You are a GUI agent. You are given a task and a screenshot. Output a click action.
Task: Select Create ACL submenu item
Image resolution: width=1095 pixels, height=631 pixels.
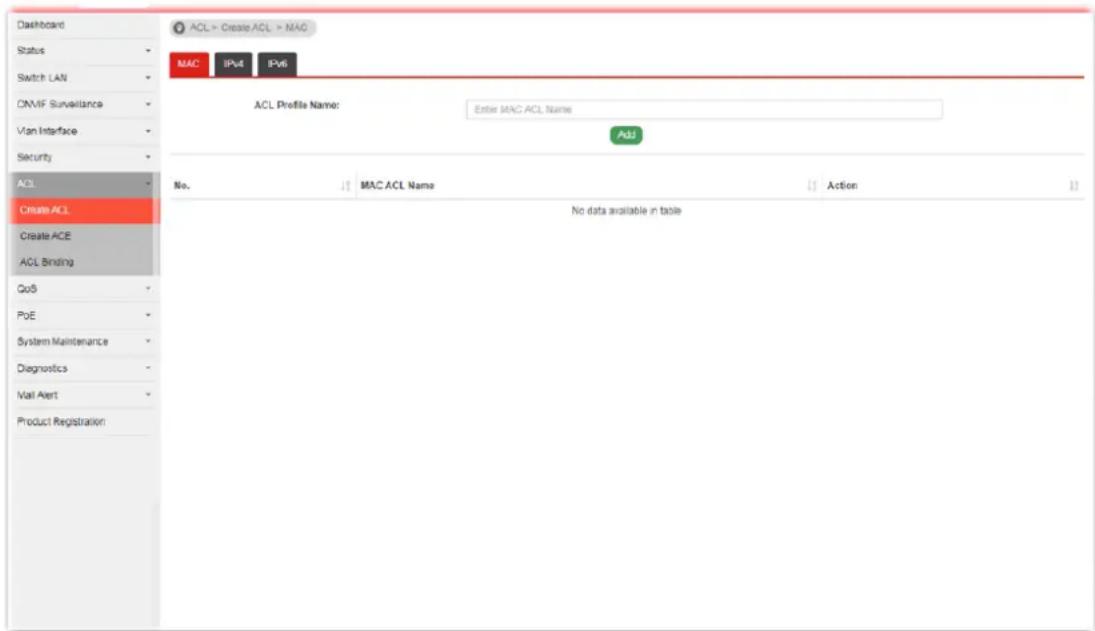84,210
